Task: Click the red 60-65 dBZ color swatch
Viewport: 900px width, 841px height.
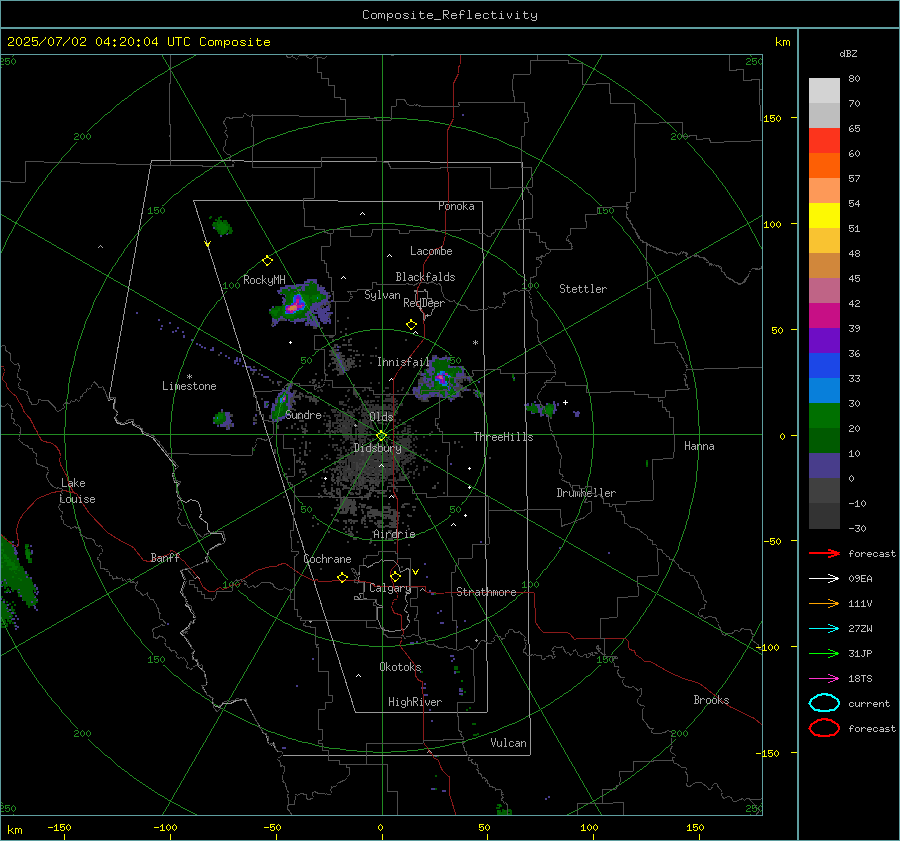Action: 824,141
